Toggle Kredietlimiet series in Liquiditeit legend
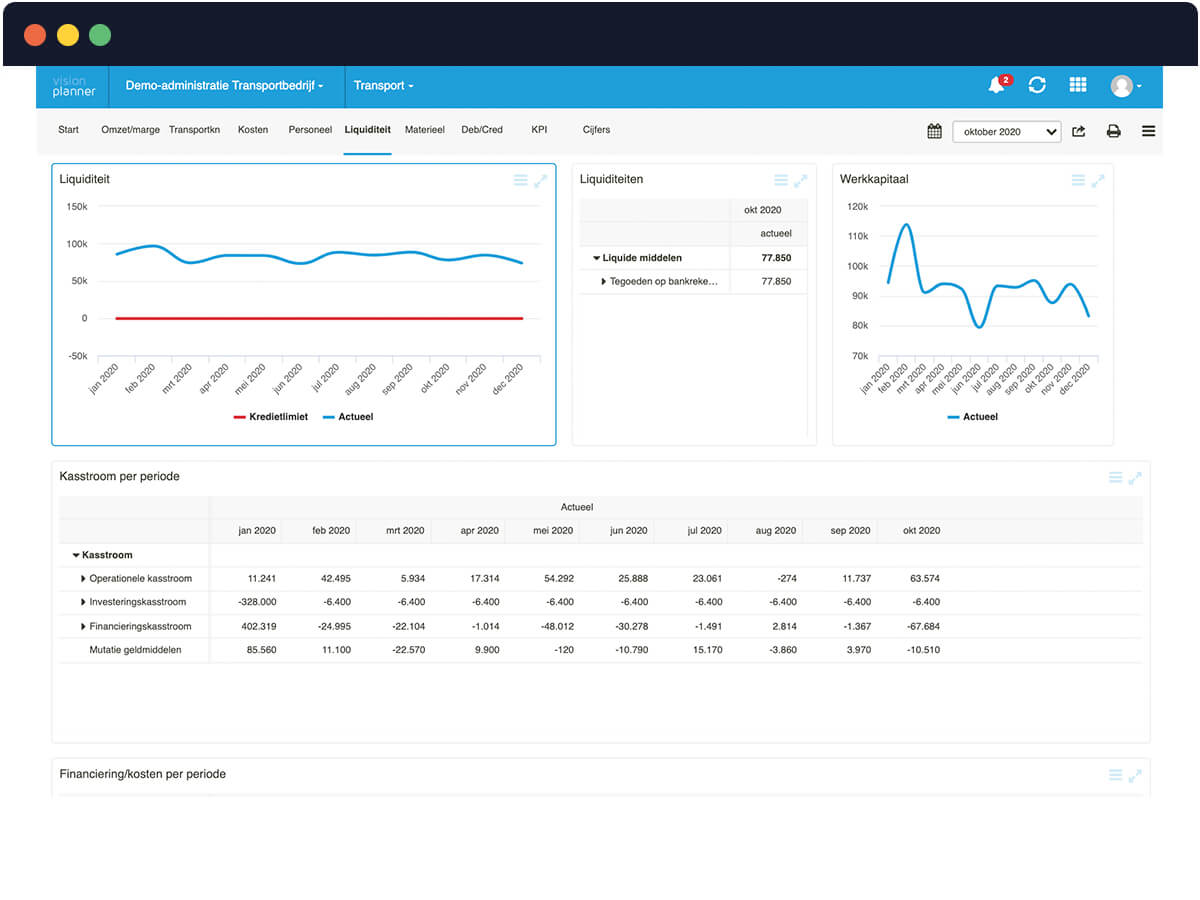1200x900 pixels. point(271,416)
